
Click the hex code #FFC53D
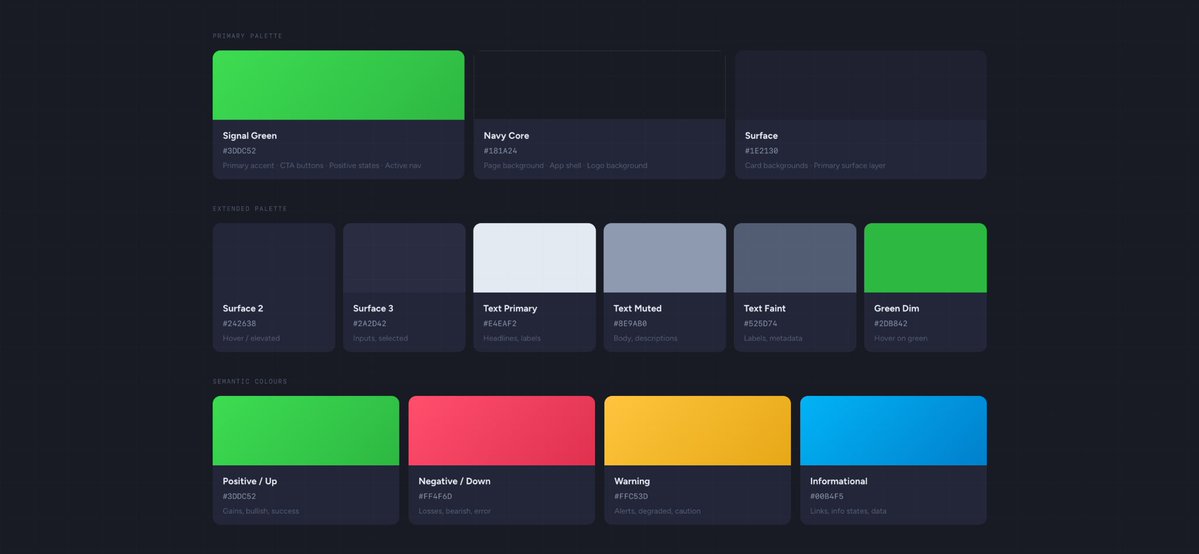tap(631, 497)
